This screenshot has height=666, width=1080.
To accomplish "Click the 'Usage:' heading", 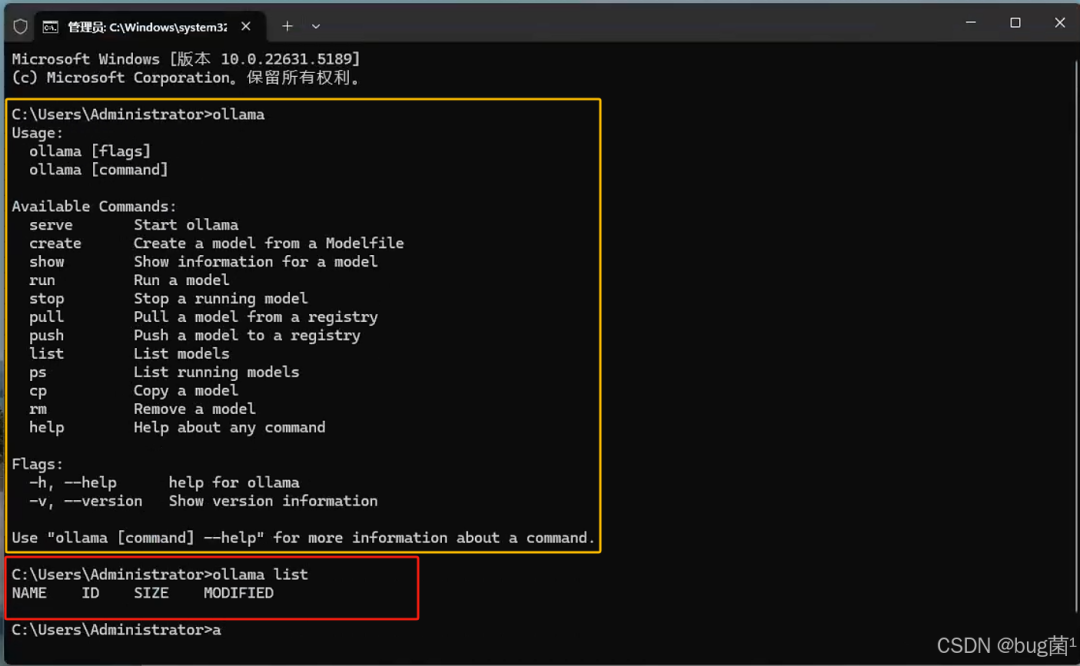I will click(x=37, y=133).
